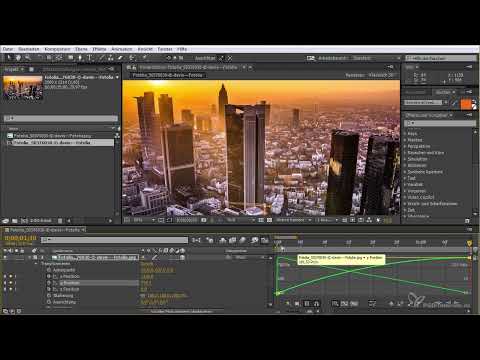Viewport: 480px width, 360px height.
Task: Select the Zoom magnifier tool
Action: 27,58
